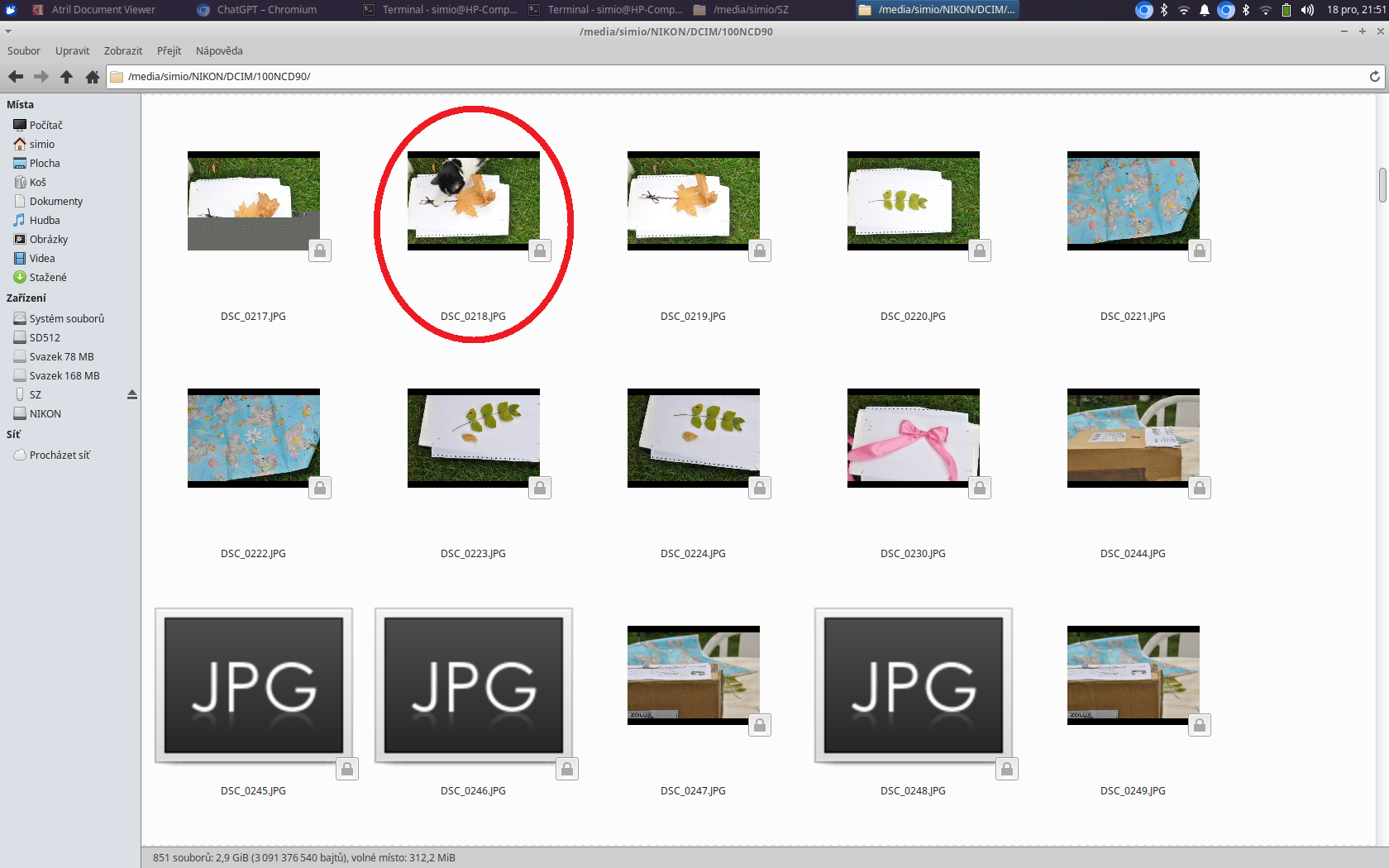Select the DSC_0230.JPG pink ribbon thumbnail
The image size is (1389, 868).
point(913,438)
